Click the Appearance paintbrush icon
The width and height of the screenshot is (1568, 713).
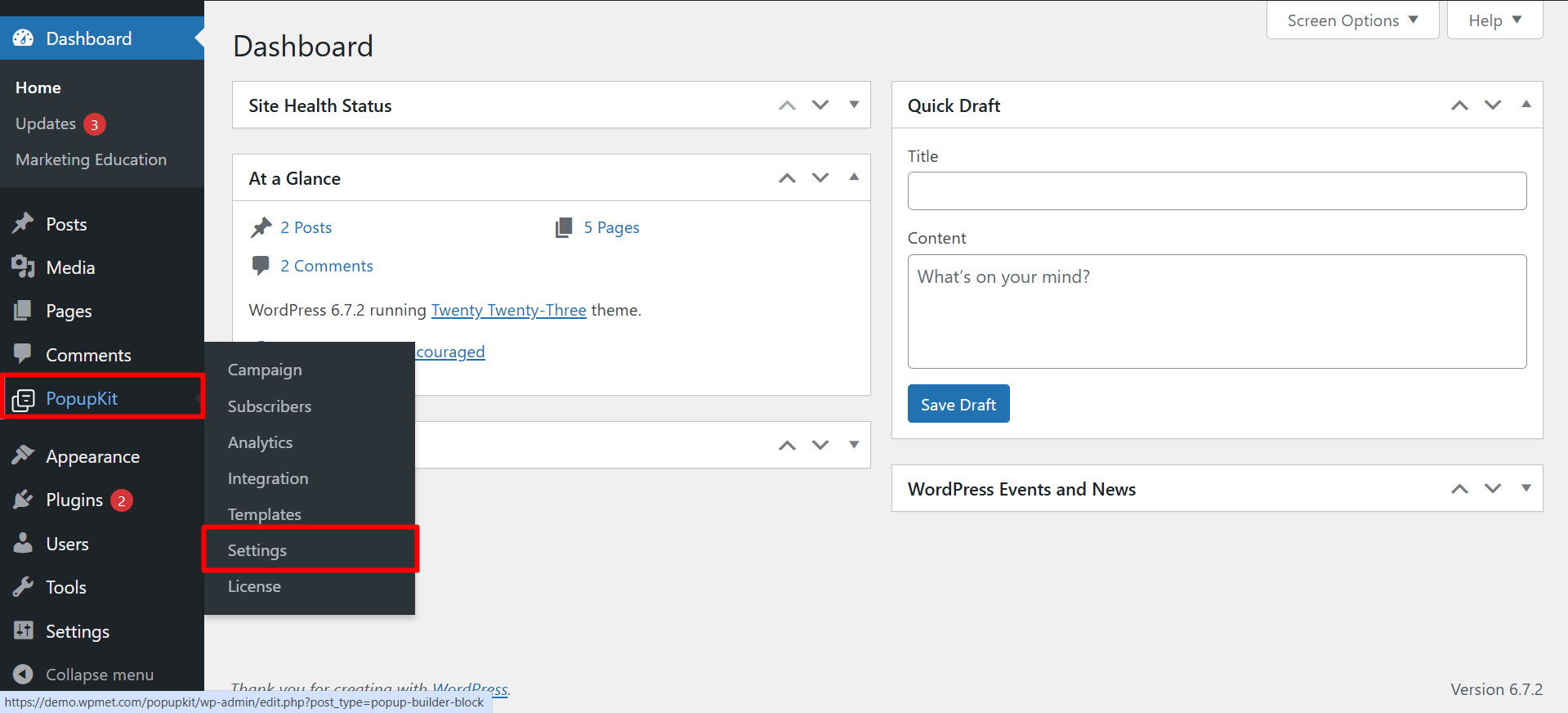23,455
